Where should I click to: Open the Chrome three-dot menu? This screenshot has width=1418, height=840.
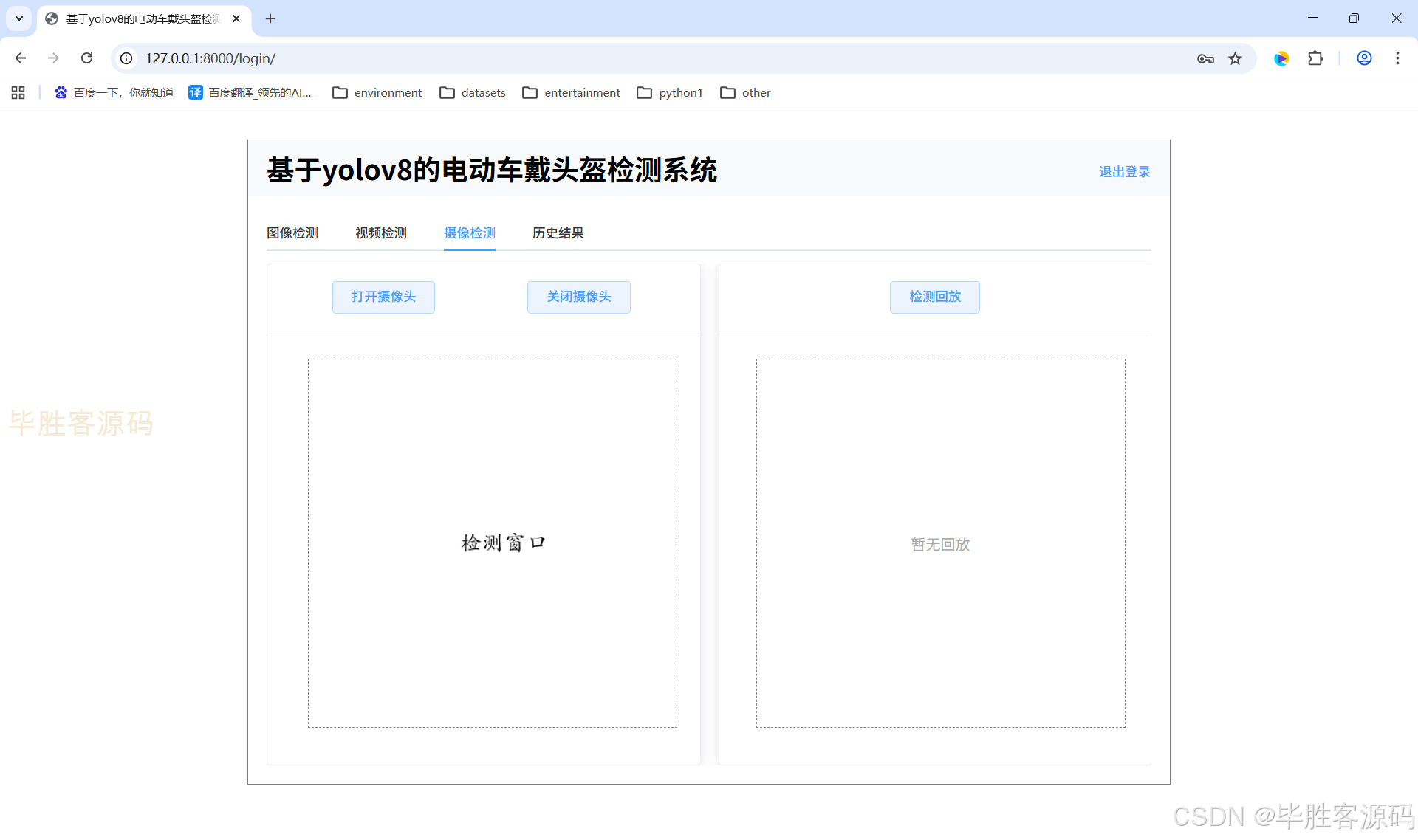(1397, 58)
